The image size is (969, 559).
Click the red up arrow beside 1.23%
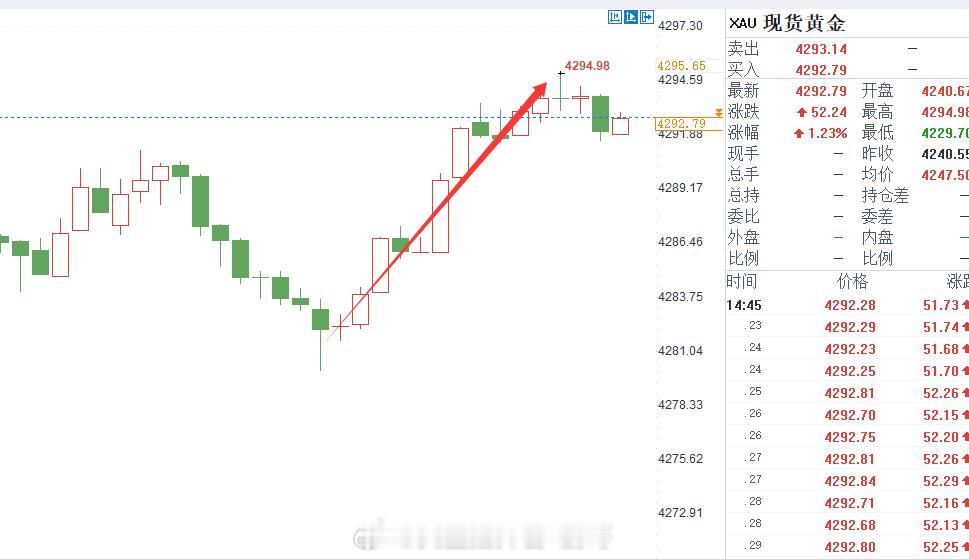(799, 133)
